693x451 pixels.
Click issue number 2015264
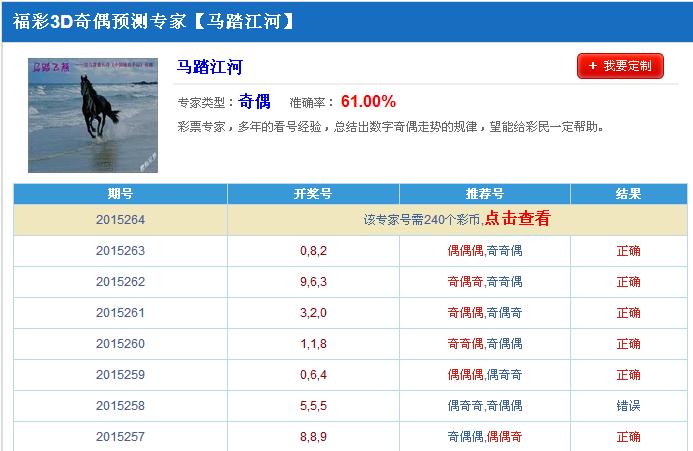click(120, 220)
